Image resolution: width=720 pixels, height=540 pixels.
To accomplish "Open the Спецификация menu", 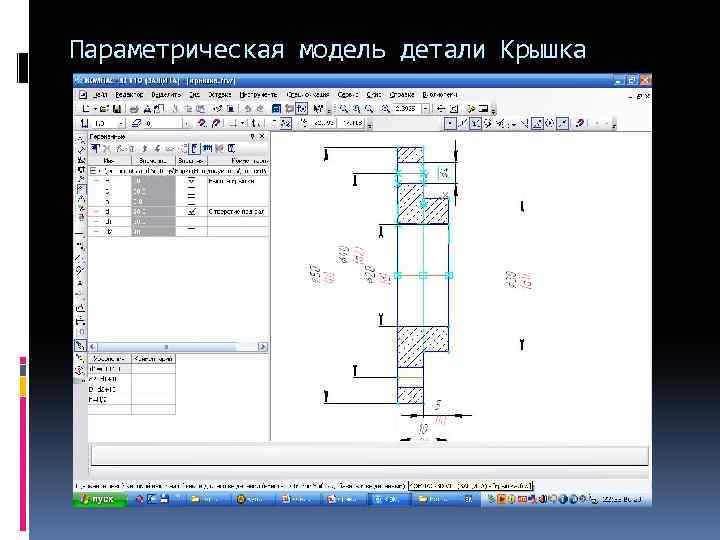I will point(308,95).
